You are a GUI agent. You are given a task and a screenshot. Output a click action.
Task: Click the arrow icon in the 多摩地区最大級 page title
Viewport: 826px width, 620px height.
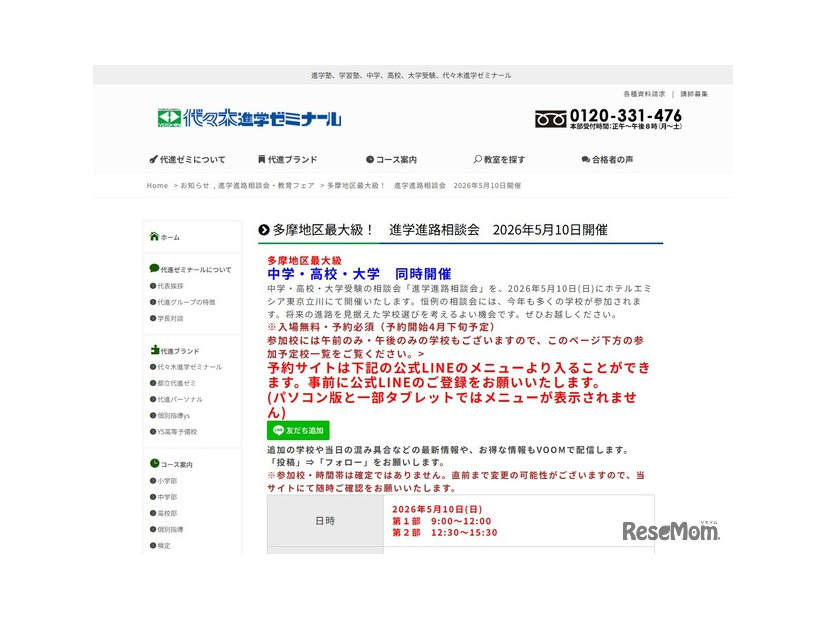pos(264,230)
